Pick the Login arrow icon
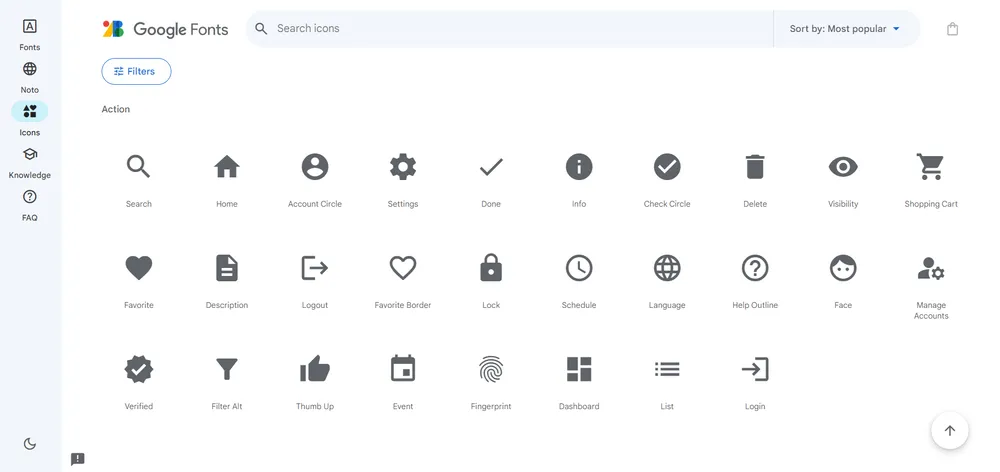 click(x=755, y=369)
